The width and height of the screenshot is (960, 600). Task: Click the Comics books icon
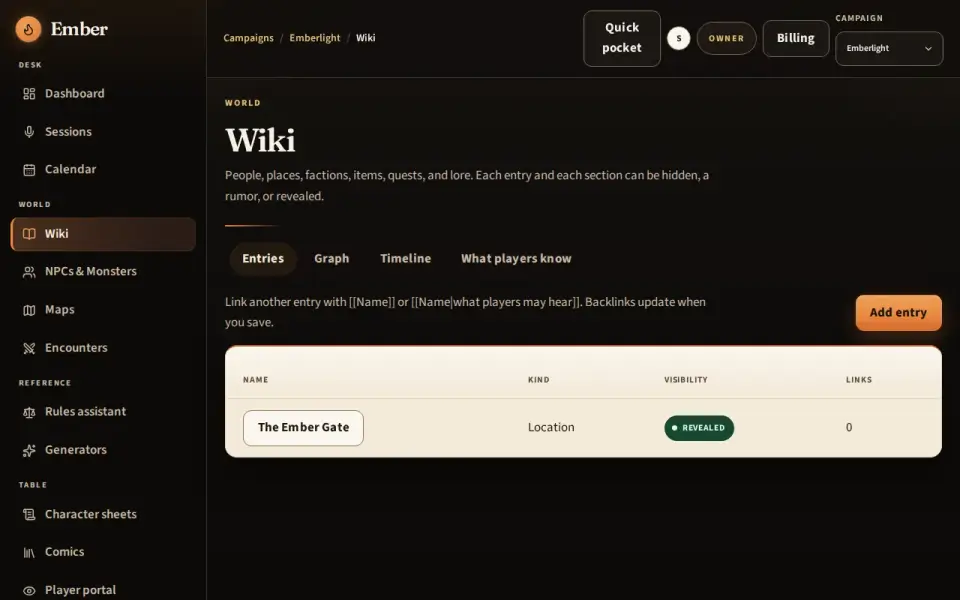[x=29, y=552]
